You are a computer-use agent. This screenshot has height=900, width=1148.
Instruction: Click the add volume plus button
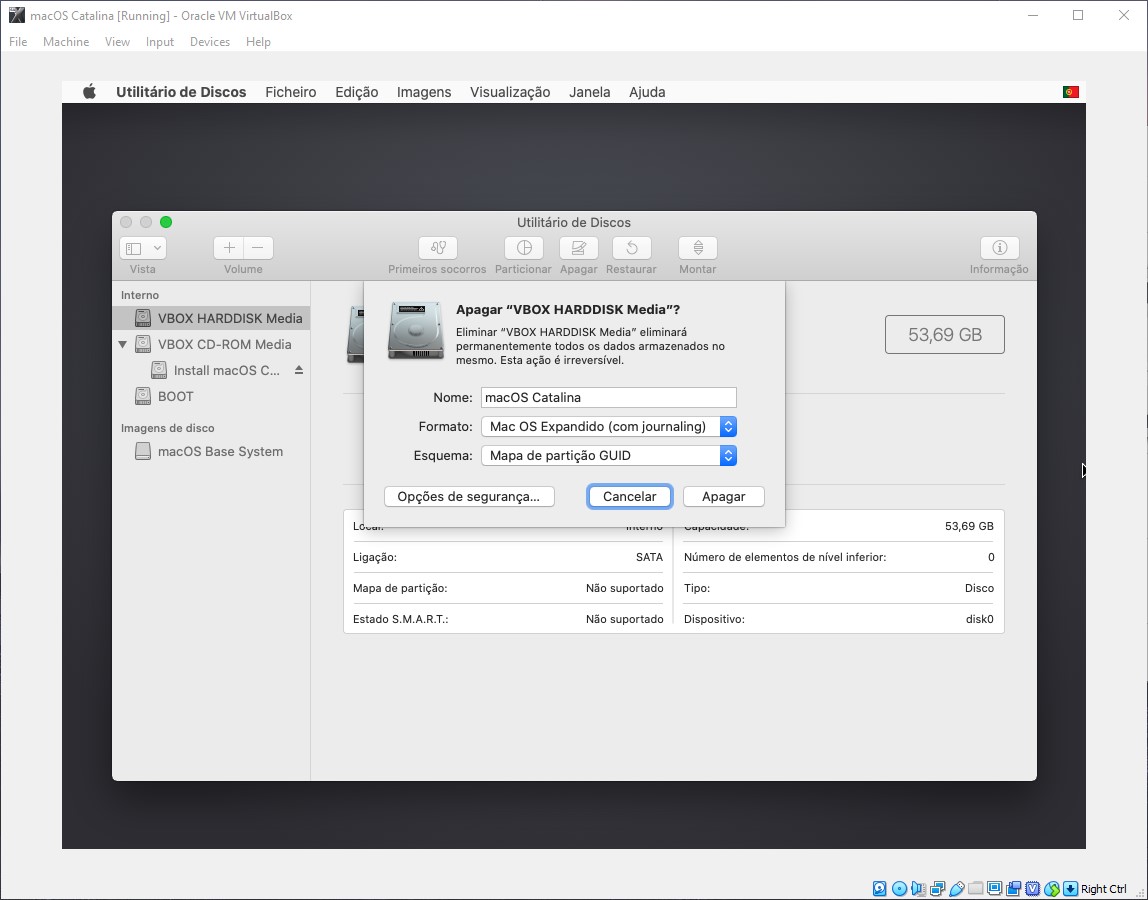(228, 248)
